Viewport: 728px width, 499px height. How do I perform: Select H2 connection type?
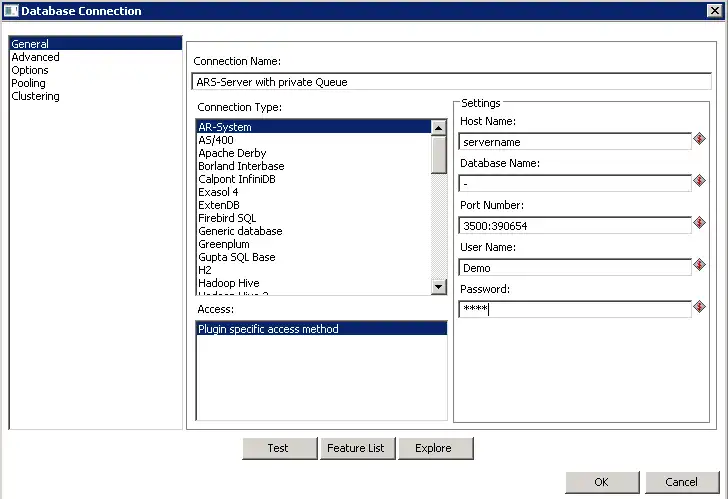[314, 270]
